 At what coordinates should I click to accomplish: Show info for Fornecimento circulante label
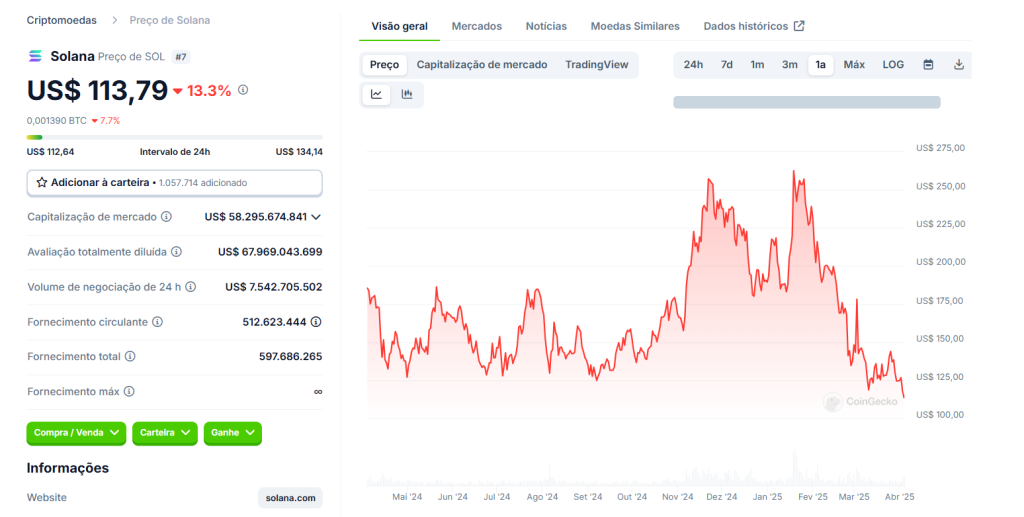tap(157, 322)
